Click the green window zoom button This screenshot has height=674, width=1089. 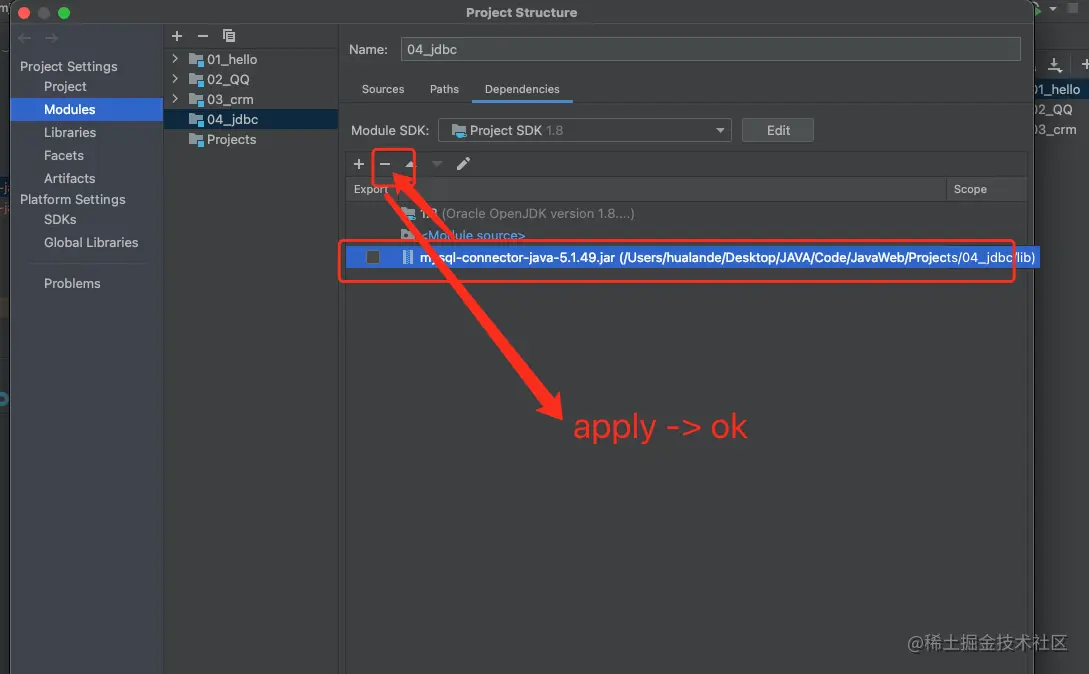[x=64, y=13]
